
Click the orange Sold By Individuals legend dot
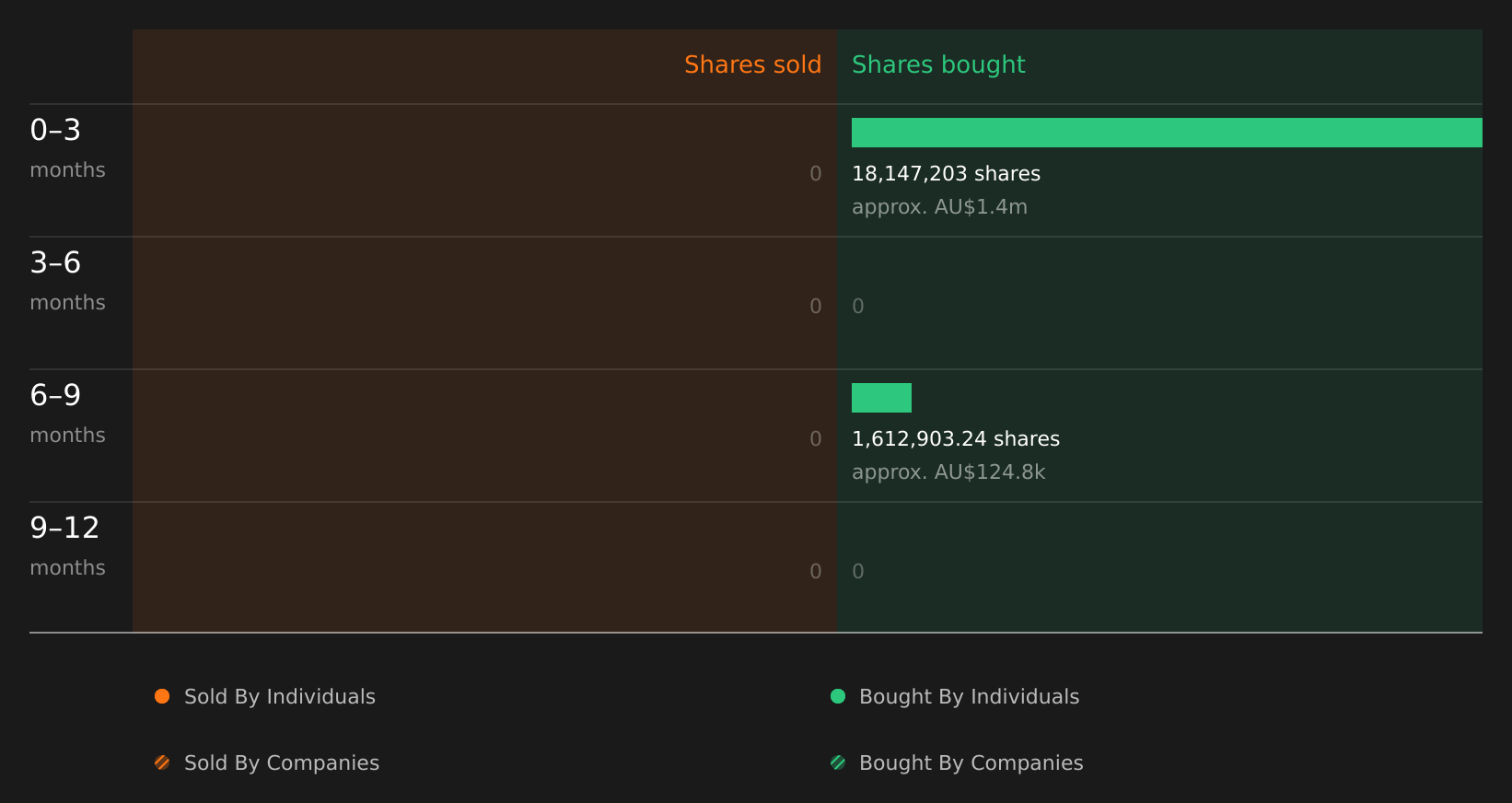(162, 696)
